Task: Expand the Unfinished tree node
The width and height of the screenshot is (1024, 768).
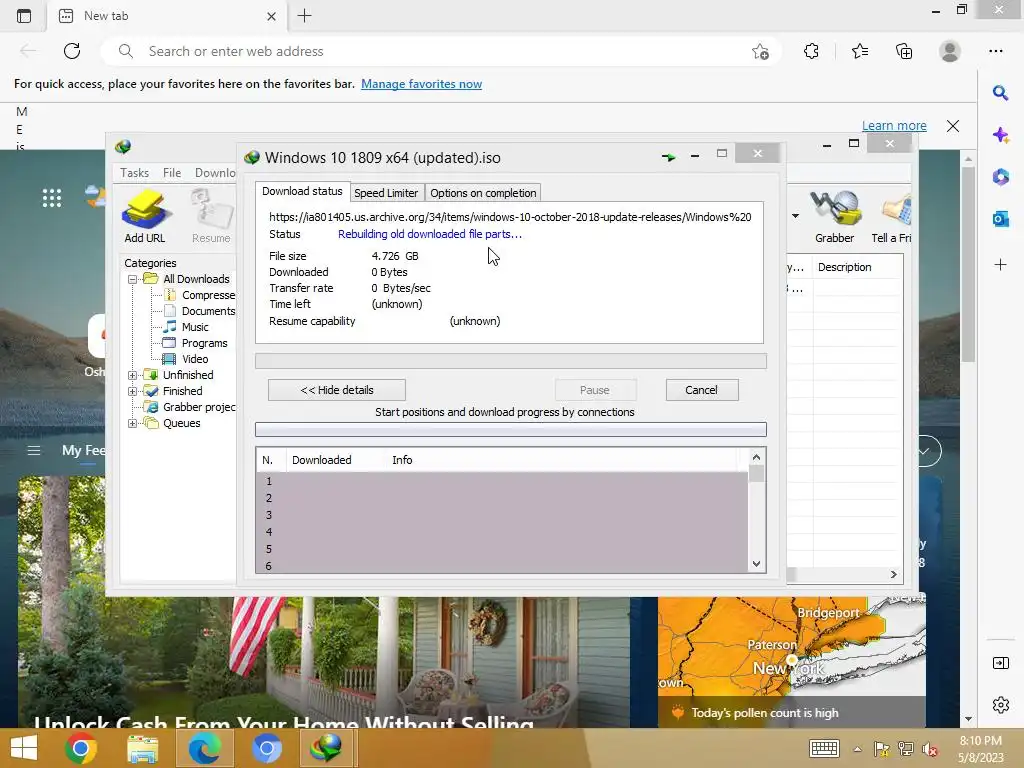Action: point(133,376)
